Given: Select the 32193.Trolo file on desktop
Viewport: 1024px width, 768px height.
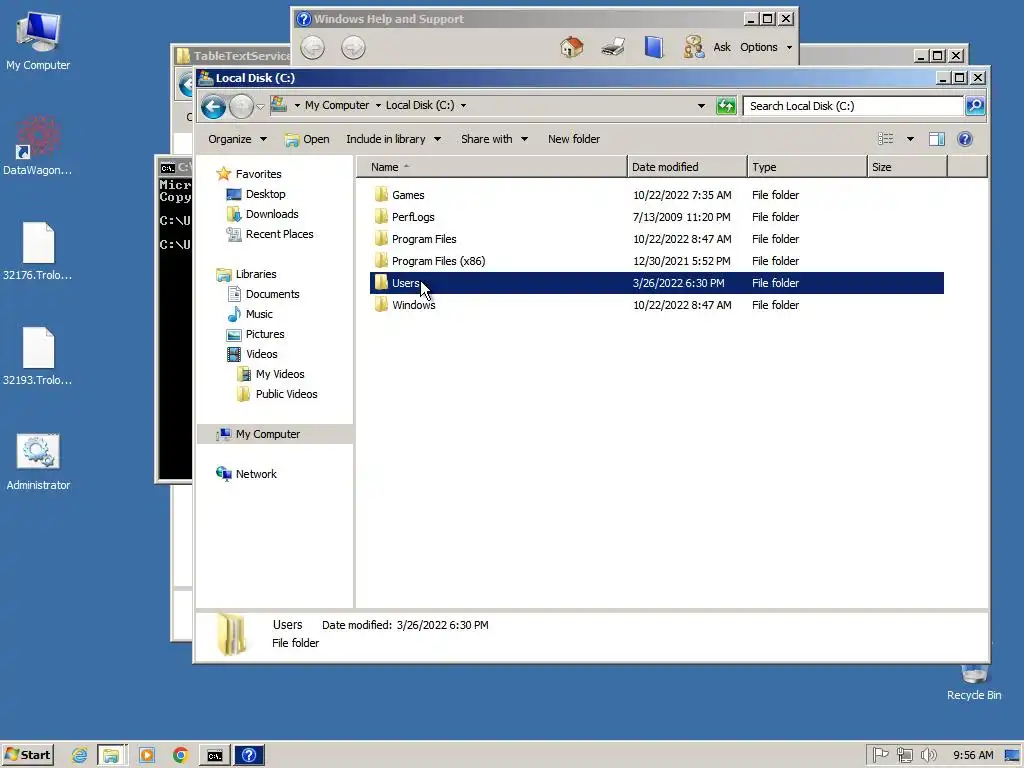Looking at the screenshot, I should point(38,357).
